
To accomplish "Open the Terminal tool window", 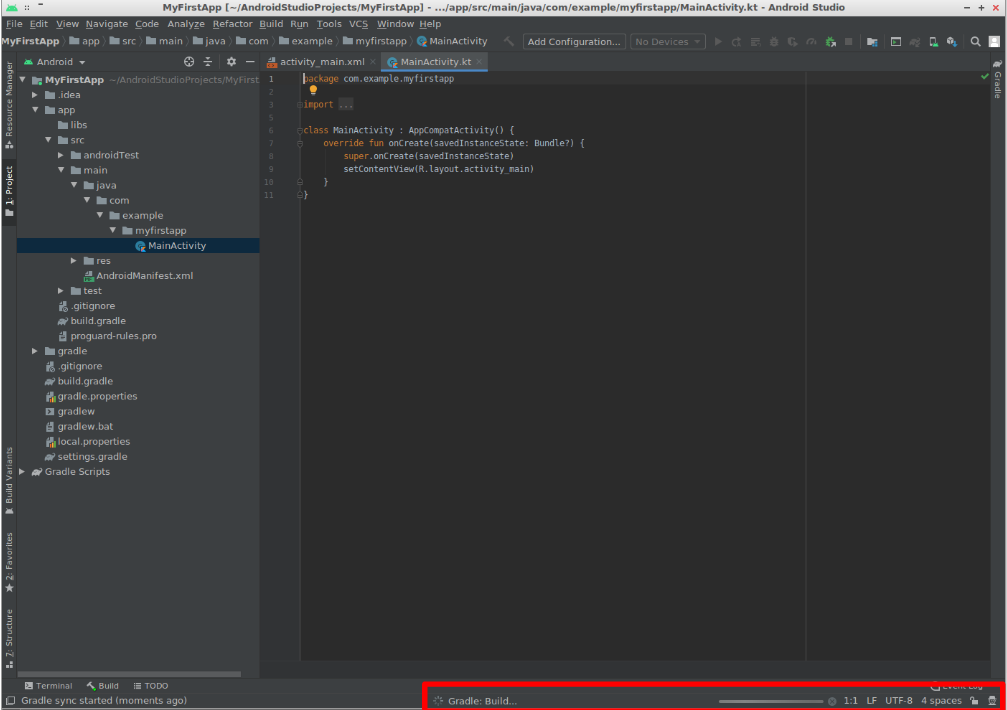I will 48,686.
